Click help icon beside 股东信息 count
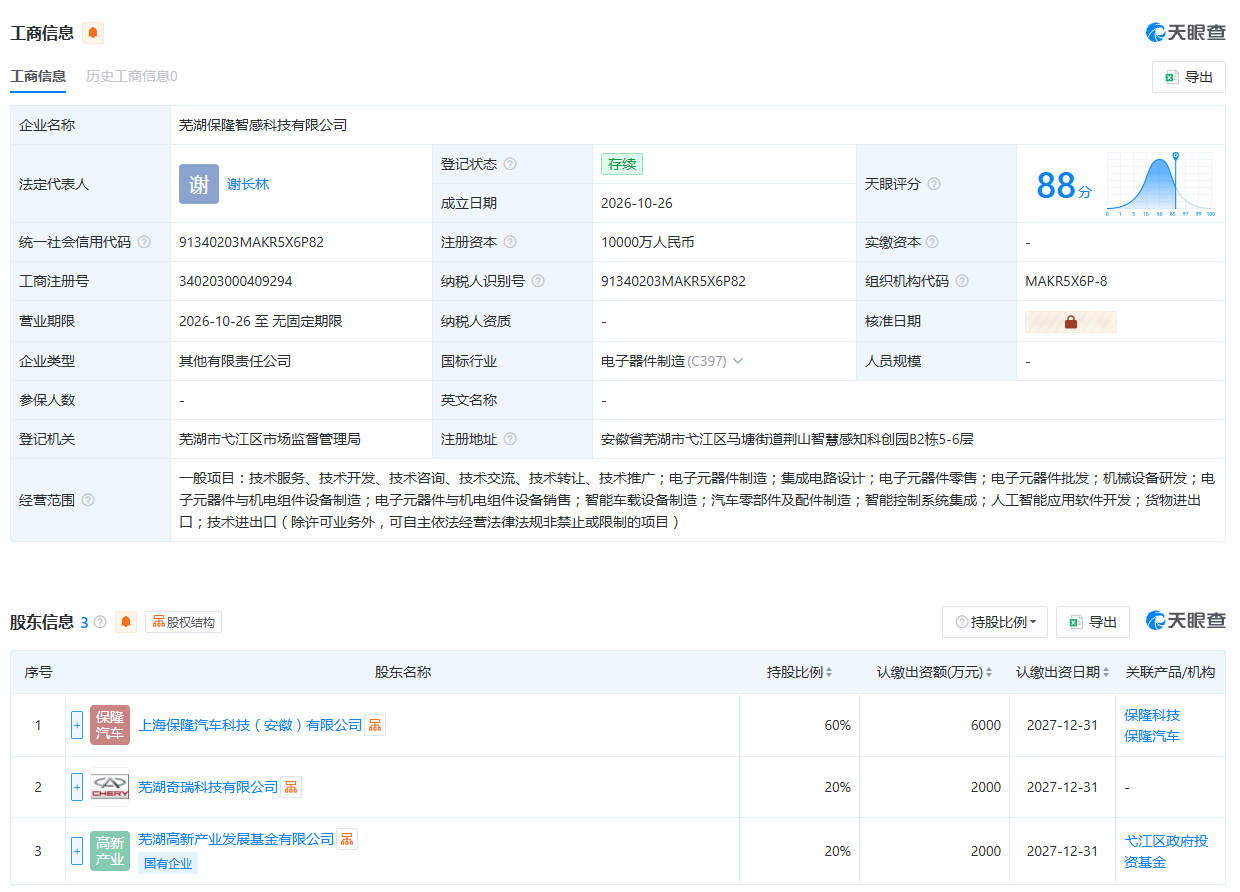 coord(100,622)
